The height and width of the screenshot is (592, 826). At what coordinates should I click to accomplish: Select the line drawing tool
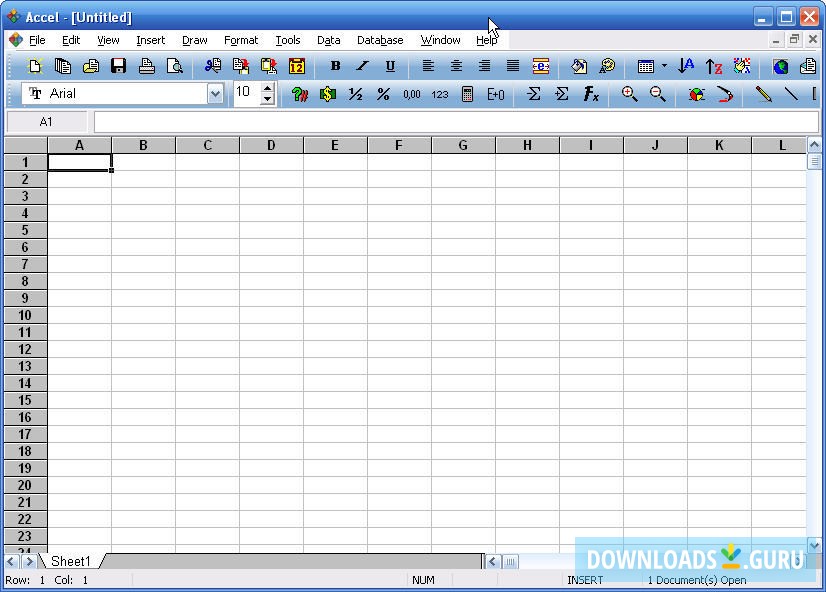tap(791, 94)
